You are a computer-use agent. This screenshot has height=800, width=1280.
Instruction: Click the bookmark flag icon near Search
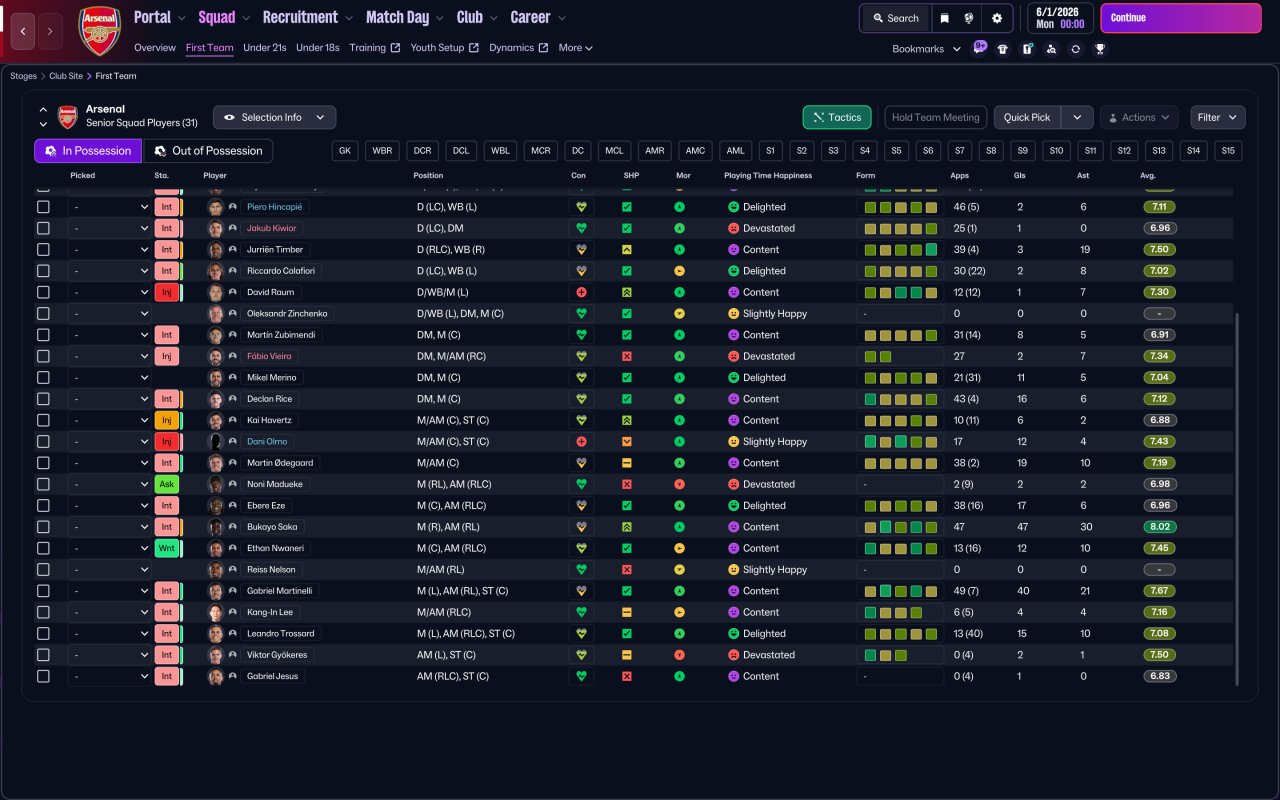pyautogui.click(x=944, y=18)
